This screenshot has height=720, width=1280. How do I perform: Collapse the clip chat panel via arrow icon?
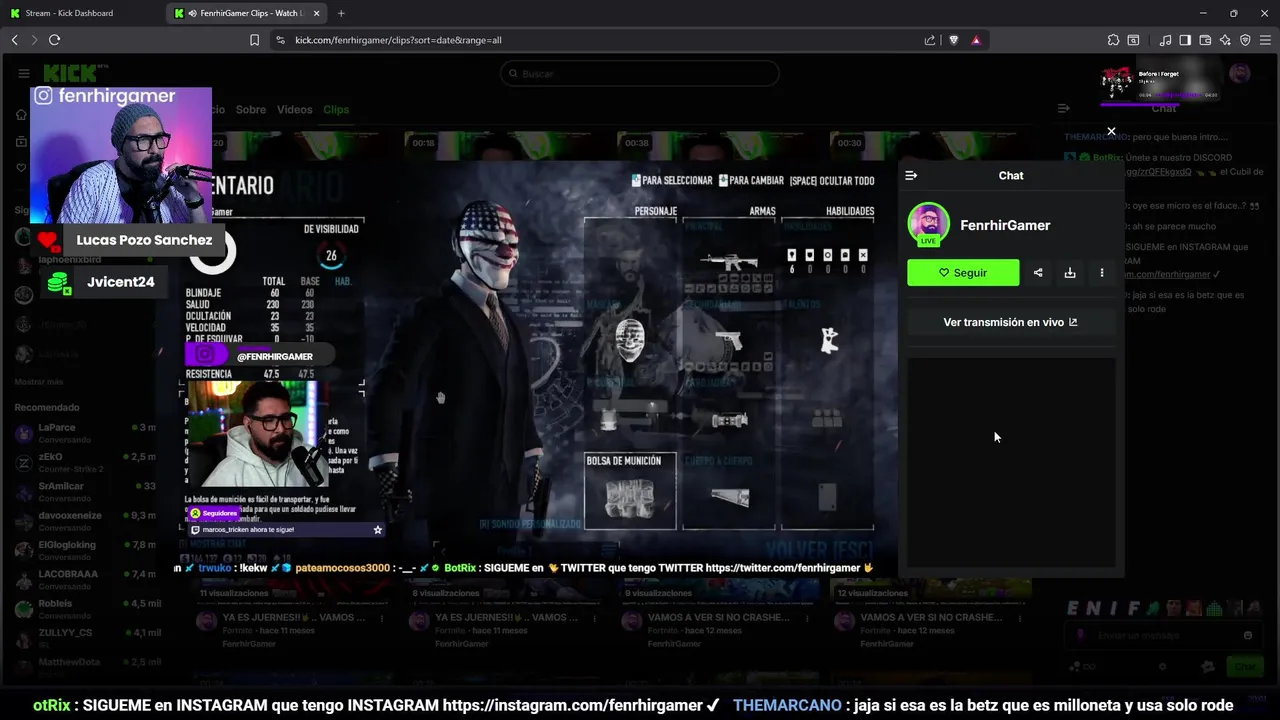tap(911, 175)
